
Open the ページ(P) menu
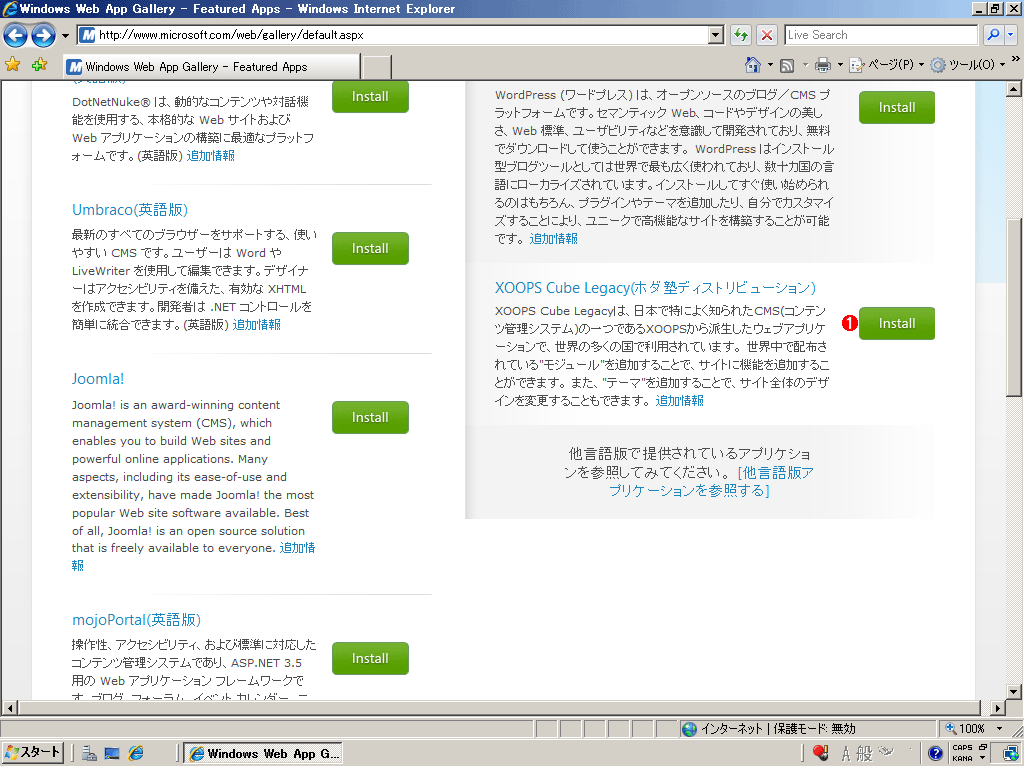[887, 65]
